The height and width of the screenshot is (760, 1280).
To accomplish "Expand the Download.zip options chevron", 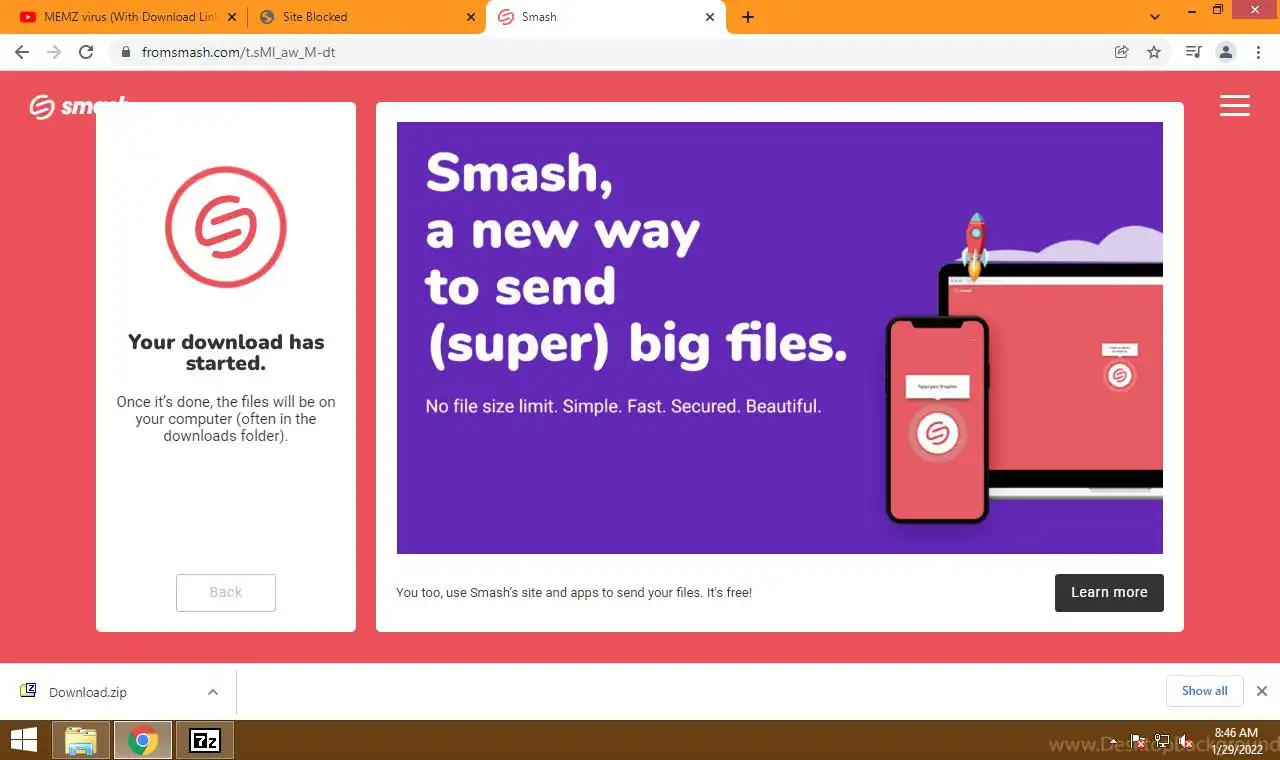I will [213, 692].
